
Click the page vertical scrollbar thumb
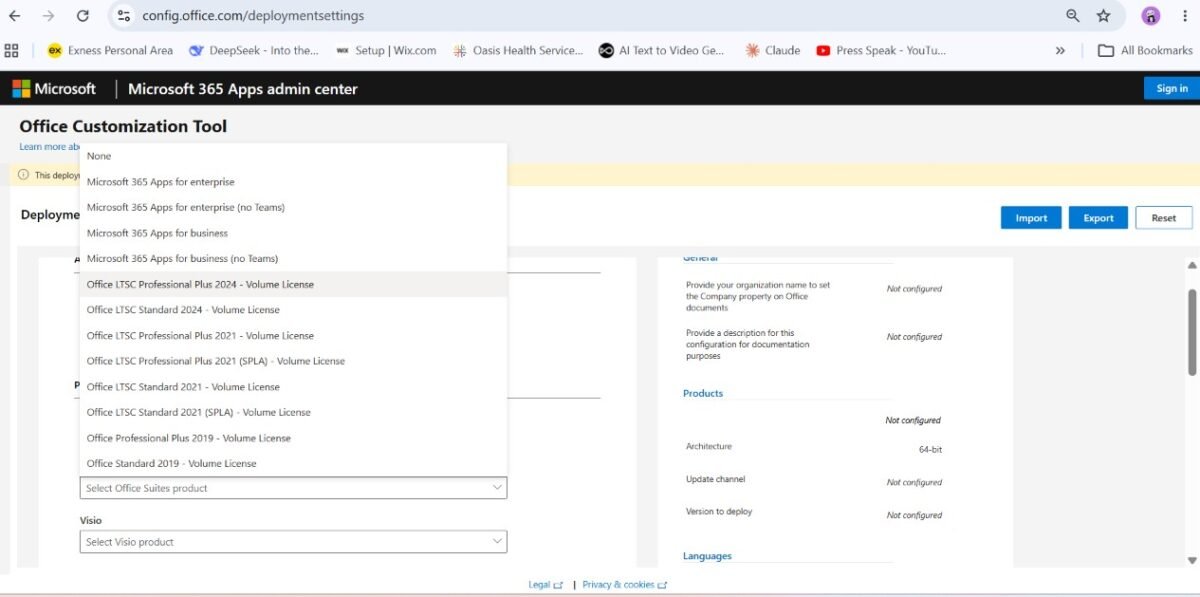click(1192, 332)
